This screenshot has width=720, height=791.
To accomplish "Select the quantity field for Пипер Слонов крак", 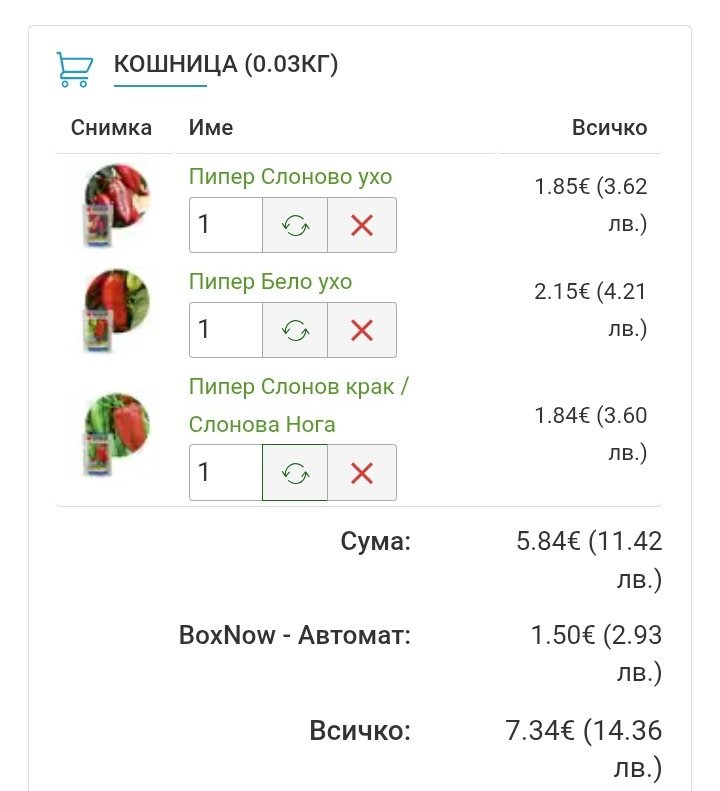I will tap(225, 472).
